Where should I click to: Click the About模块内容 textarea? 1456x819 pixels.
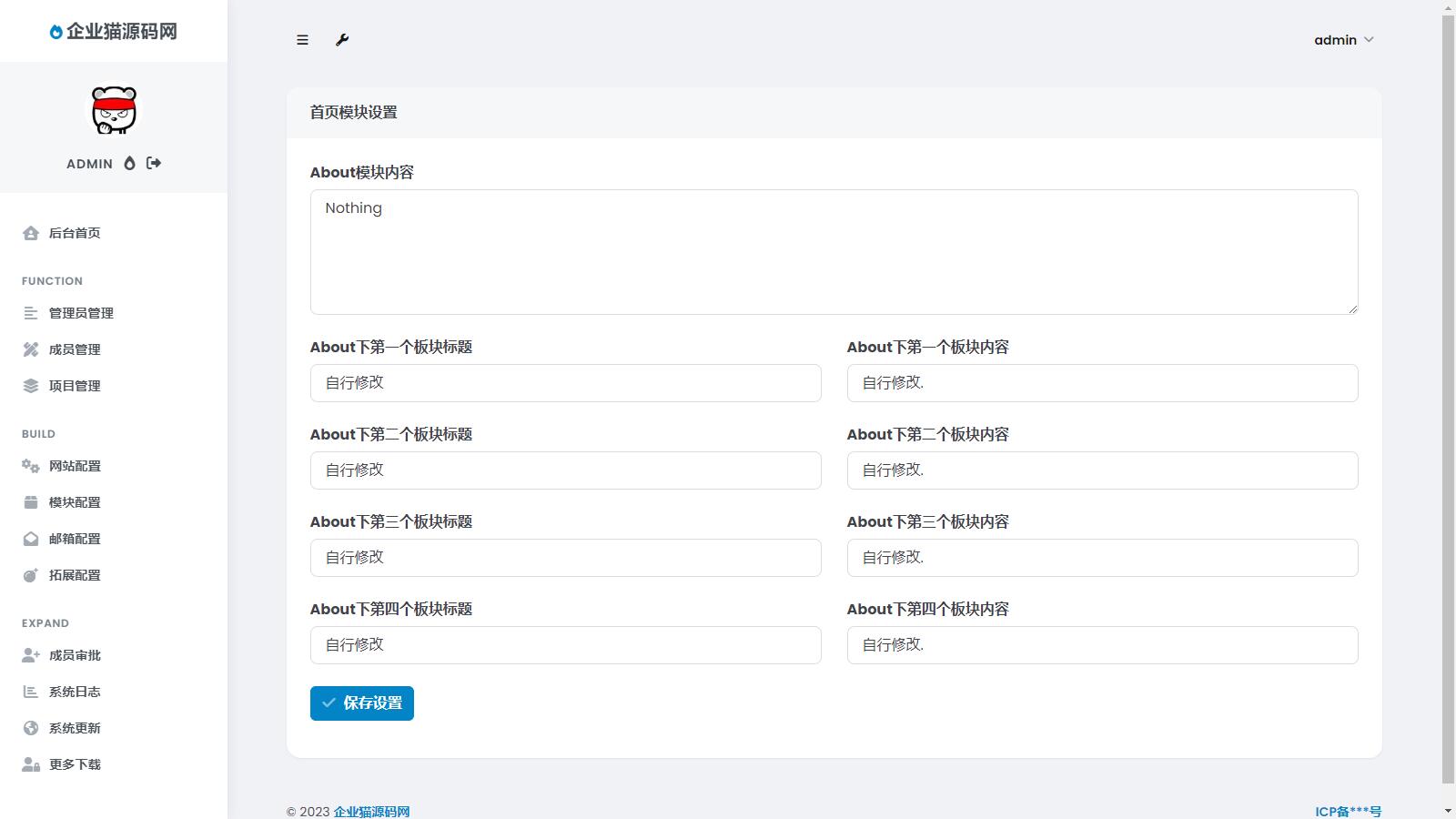[x=834, y=252]
